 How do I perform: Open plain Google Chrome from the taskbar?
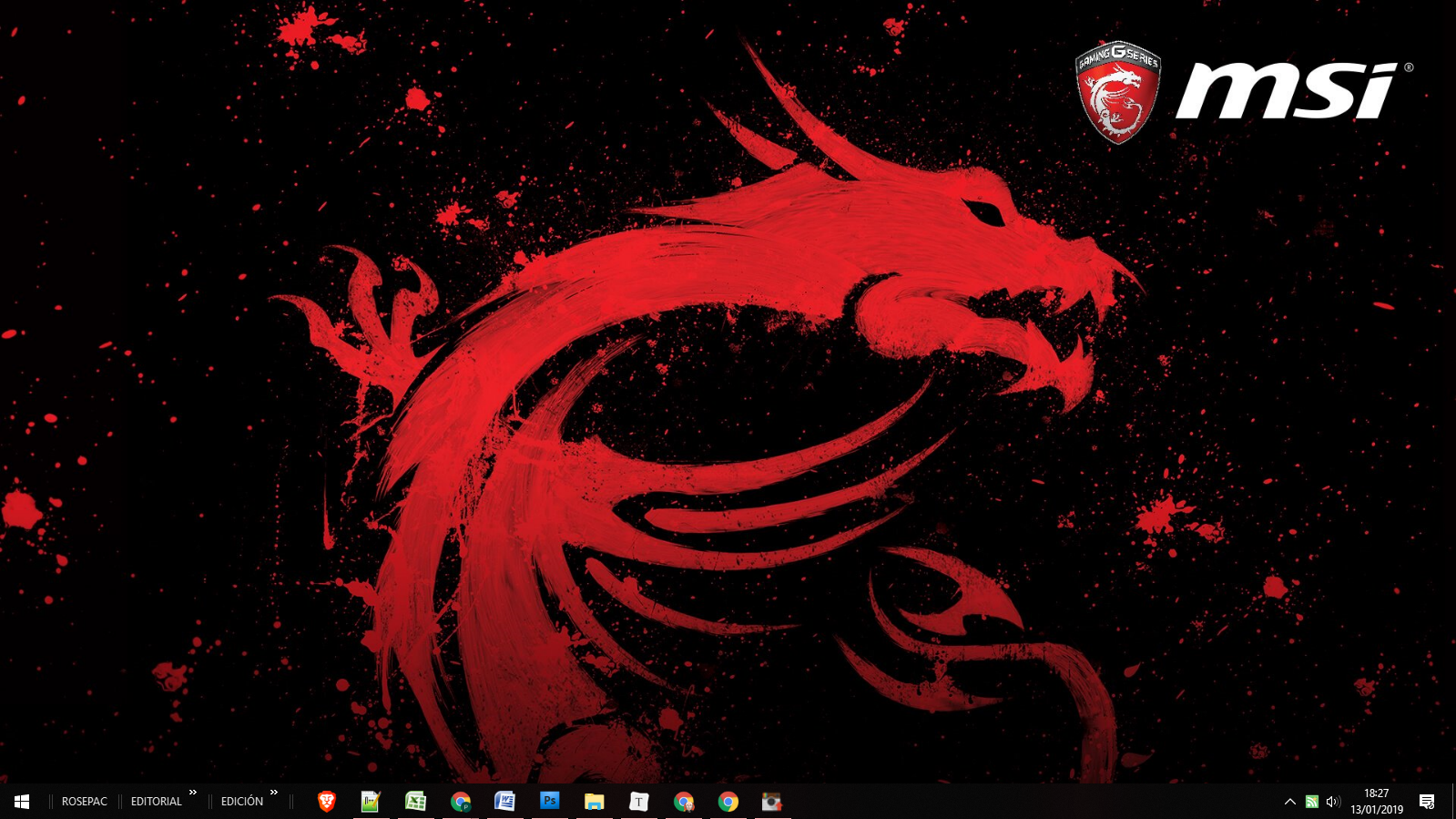(728, 801)
